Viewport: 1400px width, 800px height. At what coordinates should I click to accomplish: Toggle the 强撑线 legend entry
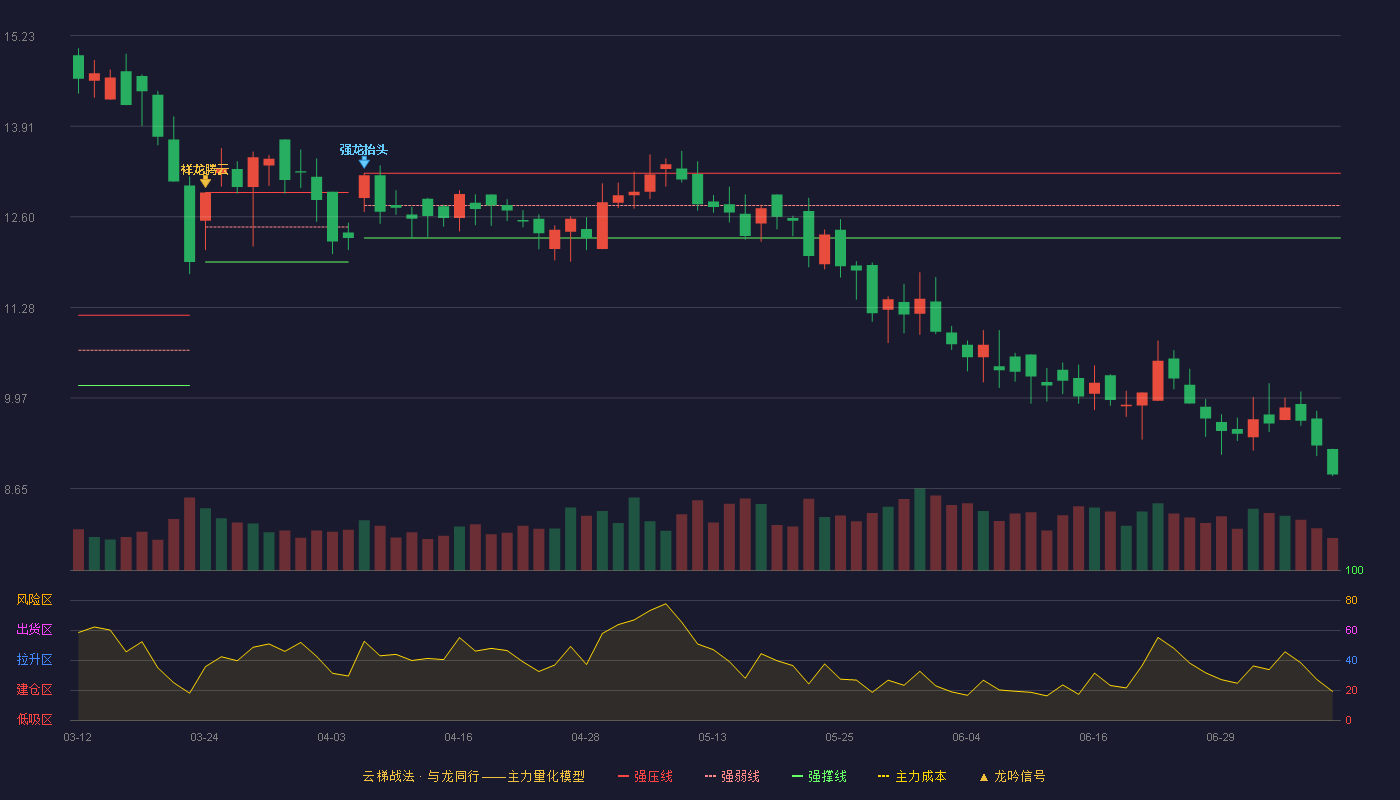pyautogui.click(x=819, y=776)
